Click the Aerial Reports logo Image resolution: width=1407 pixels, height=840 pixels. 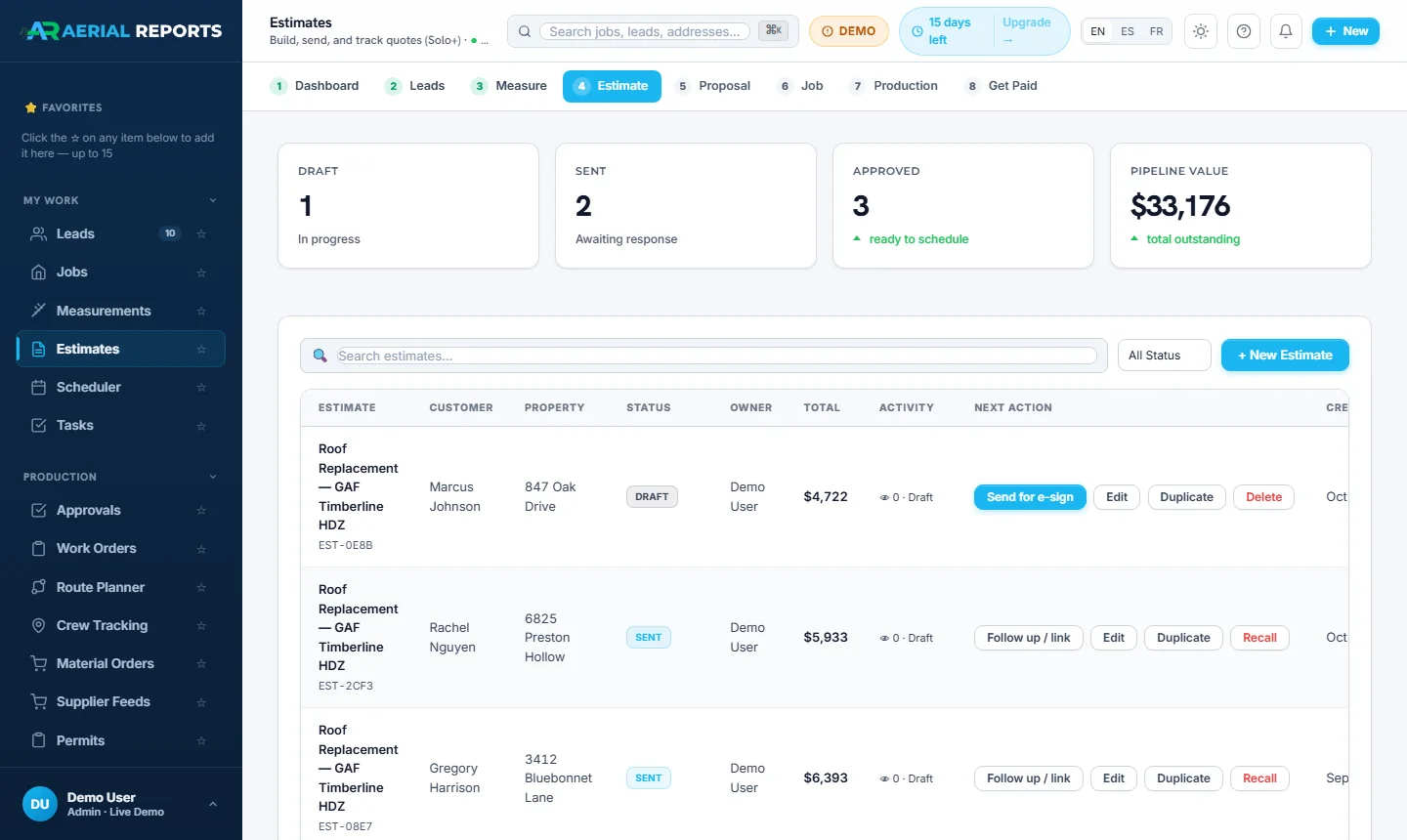121,31
